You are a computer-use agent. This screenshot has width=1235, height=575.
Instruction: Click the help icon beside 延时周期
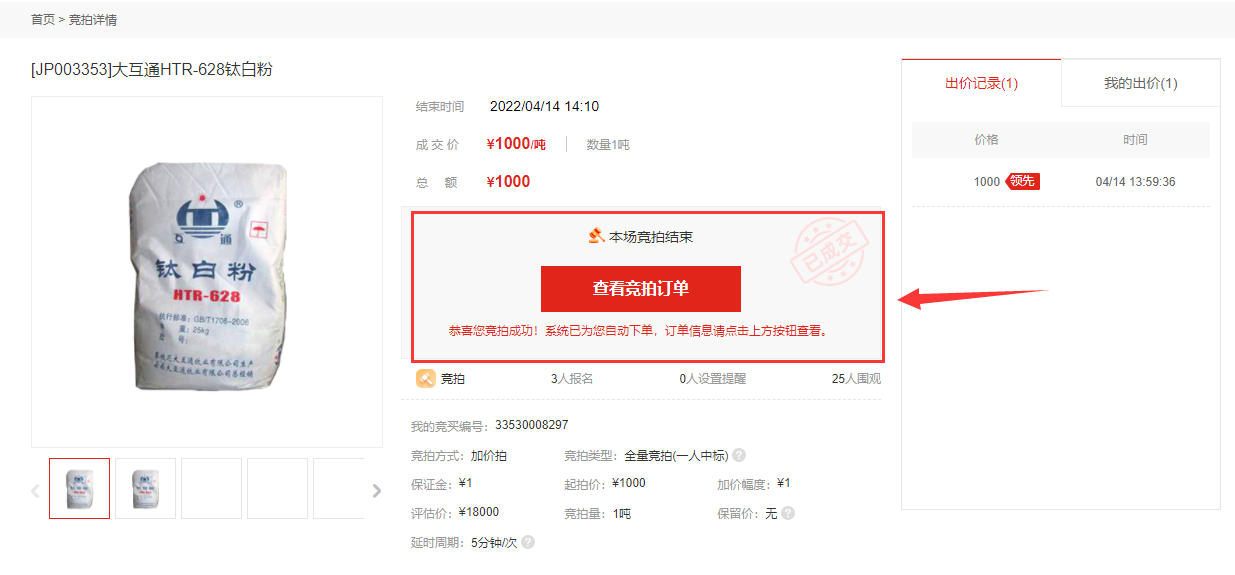[x=527, y=542]
